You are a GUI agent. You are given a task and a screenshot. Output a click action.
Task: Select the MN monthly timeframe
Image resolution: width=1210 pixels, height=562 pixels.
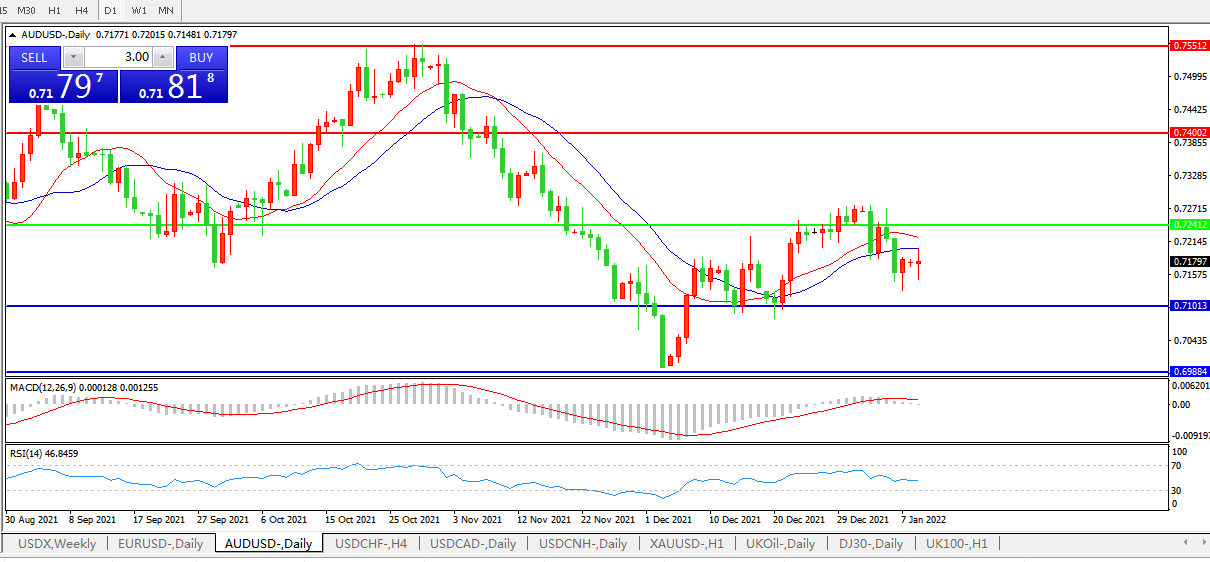[x=166, y=10]
